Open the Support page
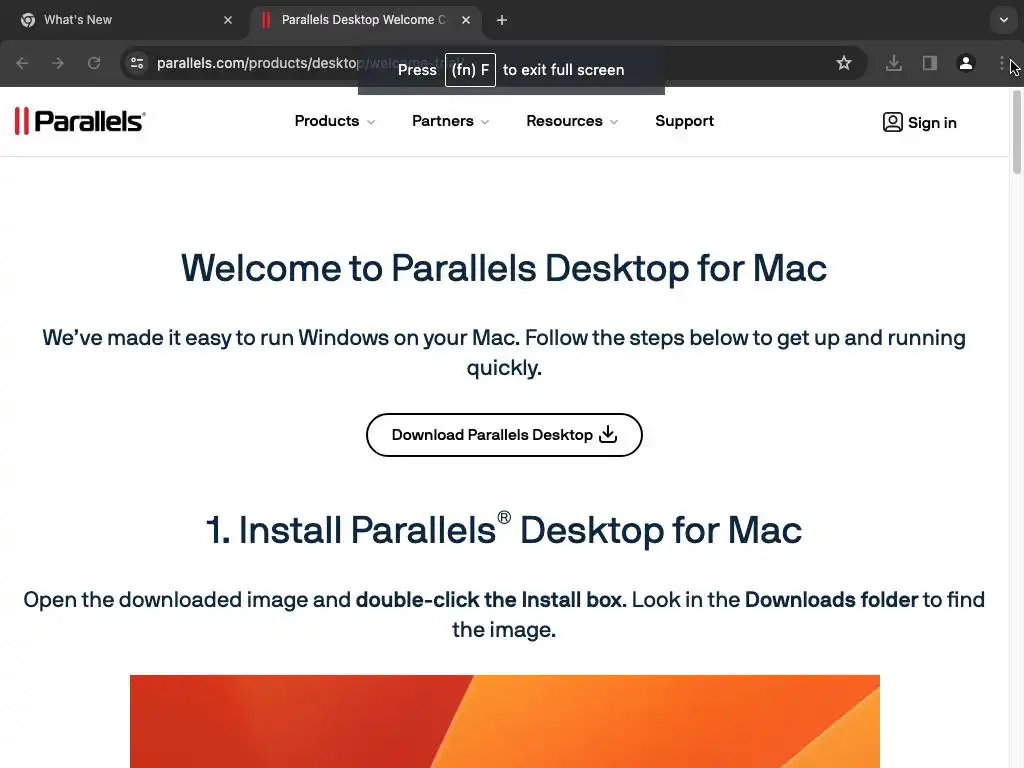The width and height of the screenshot is (1024, 768). tap(684, 121)
